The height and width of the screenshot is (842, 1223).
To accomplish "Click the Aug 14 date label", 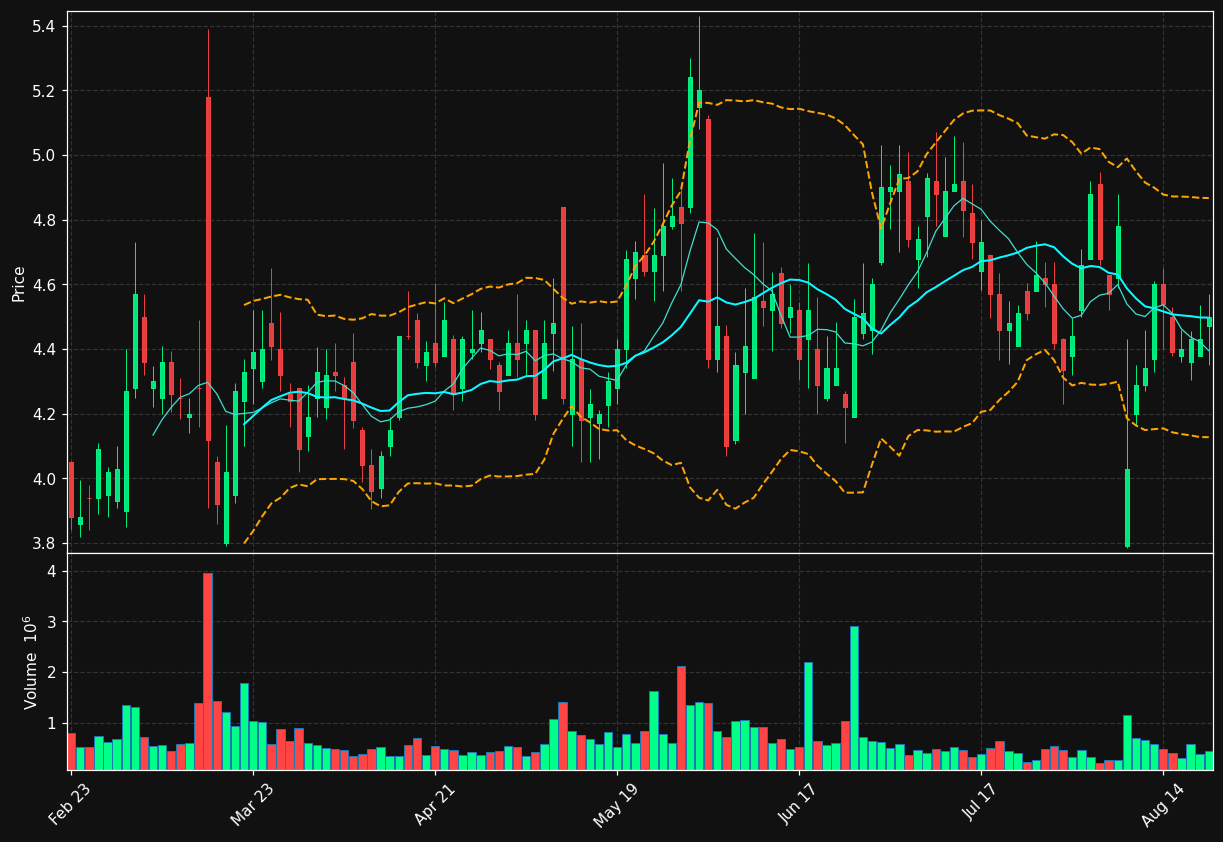I will coord(1163,803).
